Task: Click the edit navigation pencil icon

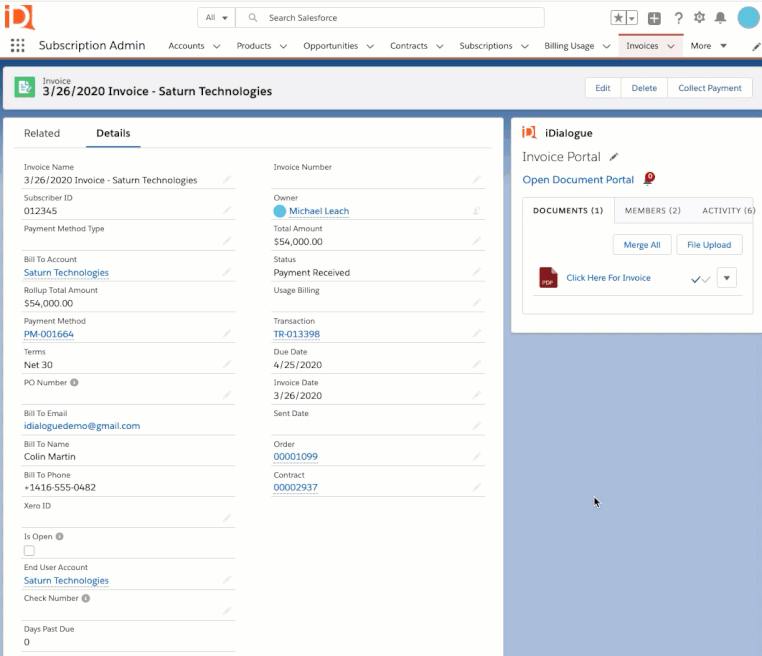Action: (x=756, y=47)
